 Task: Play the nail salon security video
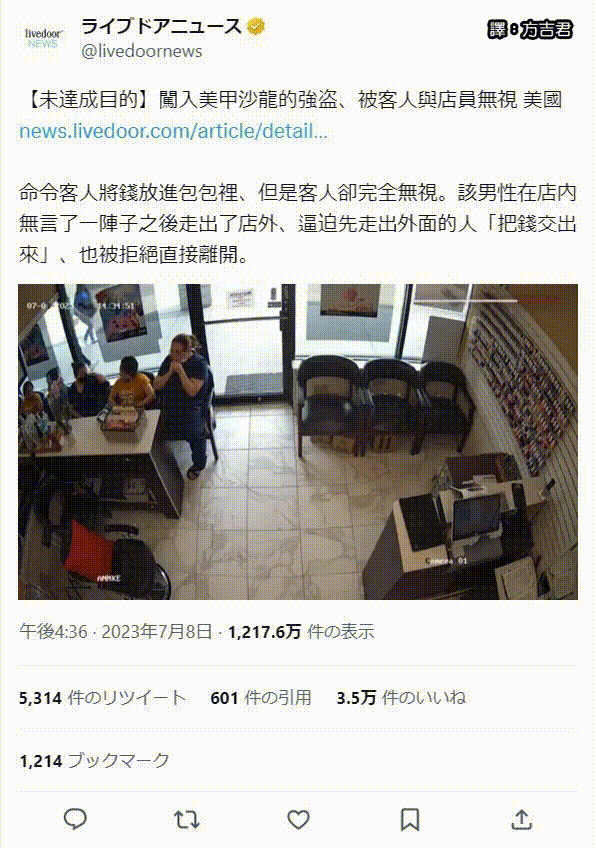click(x=298, y=442)
